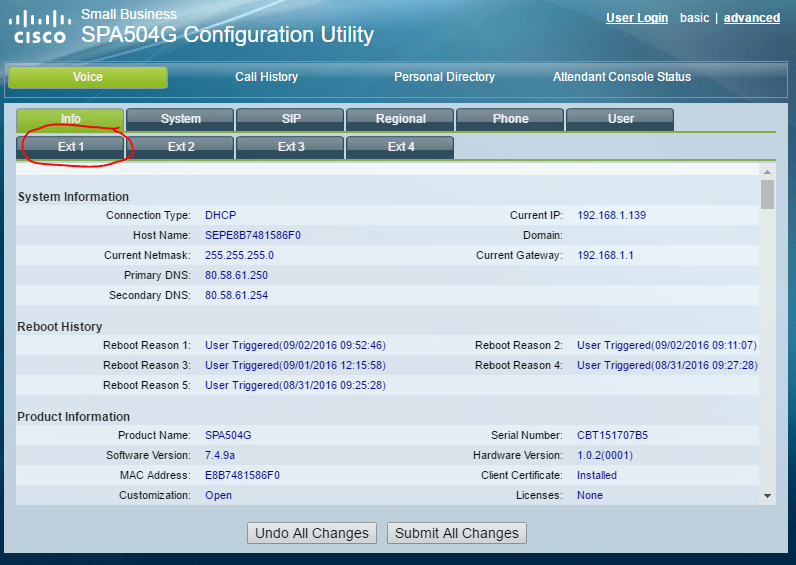
Task: Click Product Name value SPA504G
Action: click(x=228, y=436)
